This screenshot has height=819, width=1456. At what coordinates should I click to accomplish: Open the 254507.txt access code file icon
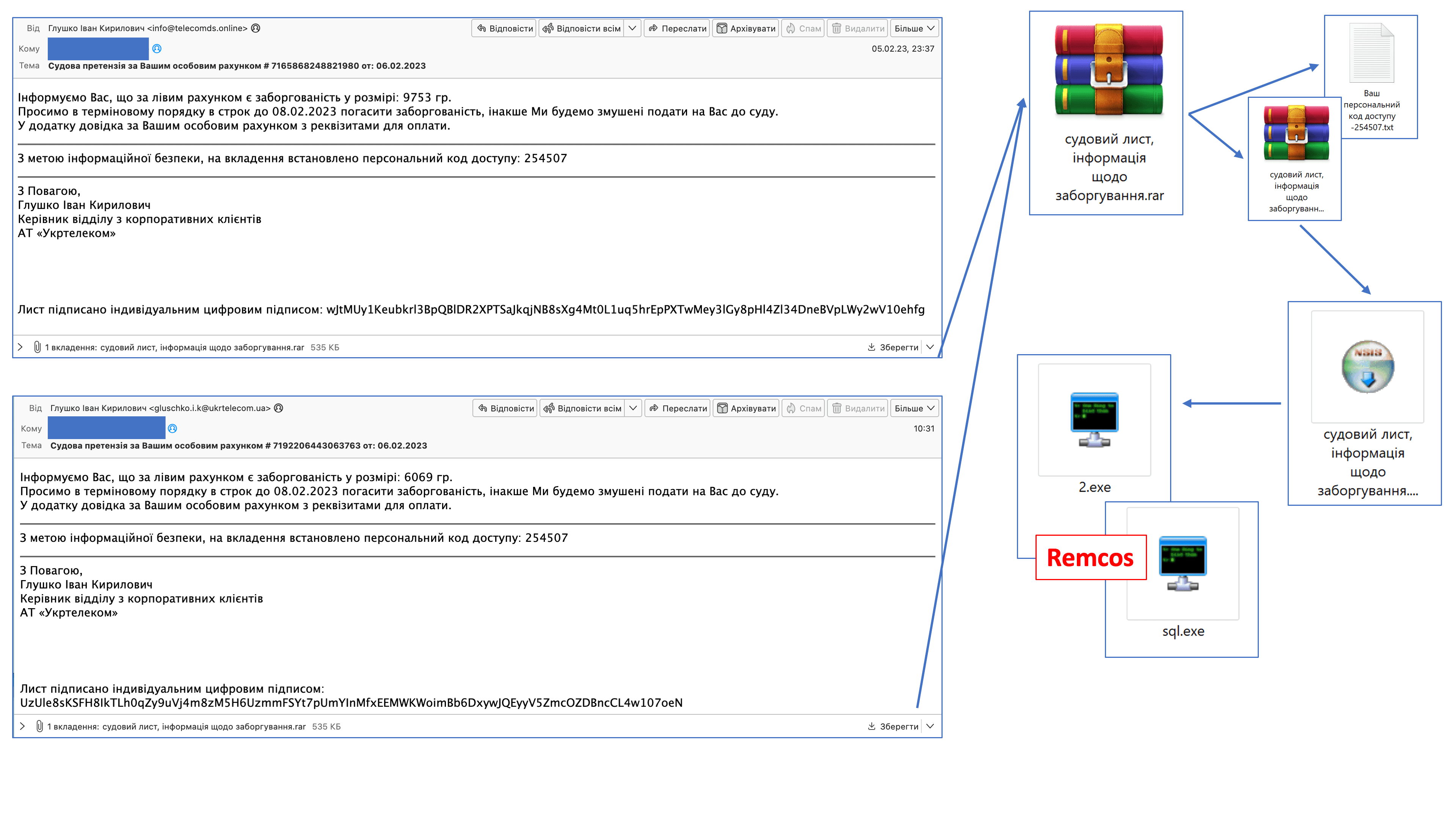pyautogui.click(x=1371, y=53)
